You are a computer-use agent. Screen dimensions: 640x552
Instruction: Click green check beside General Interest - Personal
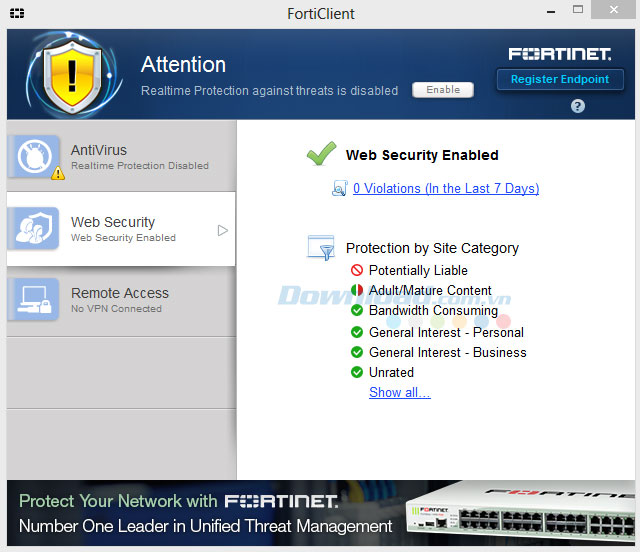(357, 332)
